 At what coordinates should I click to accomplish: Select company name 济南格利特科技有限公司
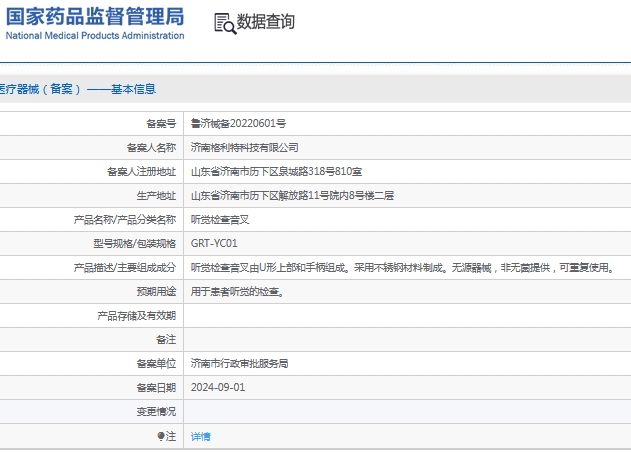click(244, 148)
